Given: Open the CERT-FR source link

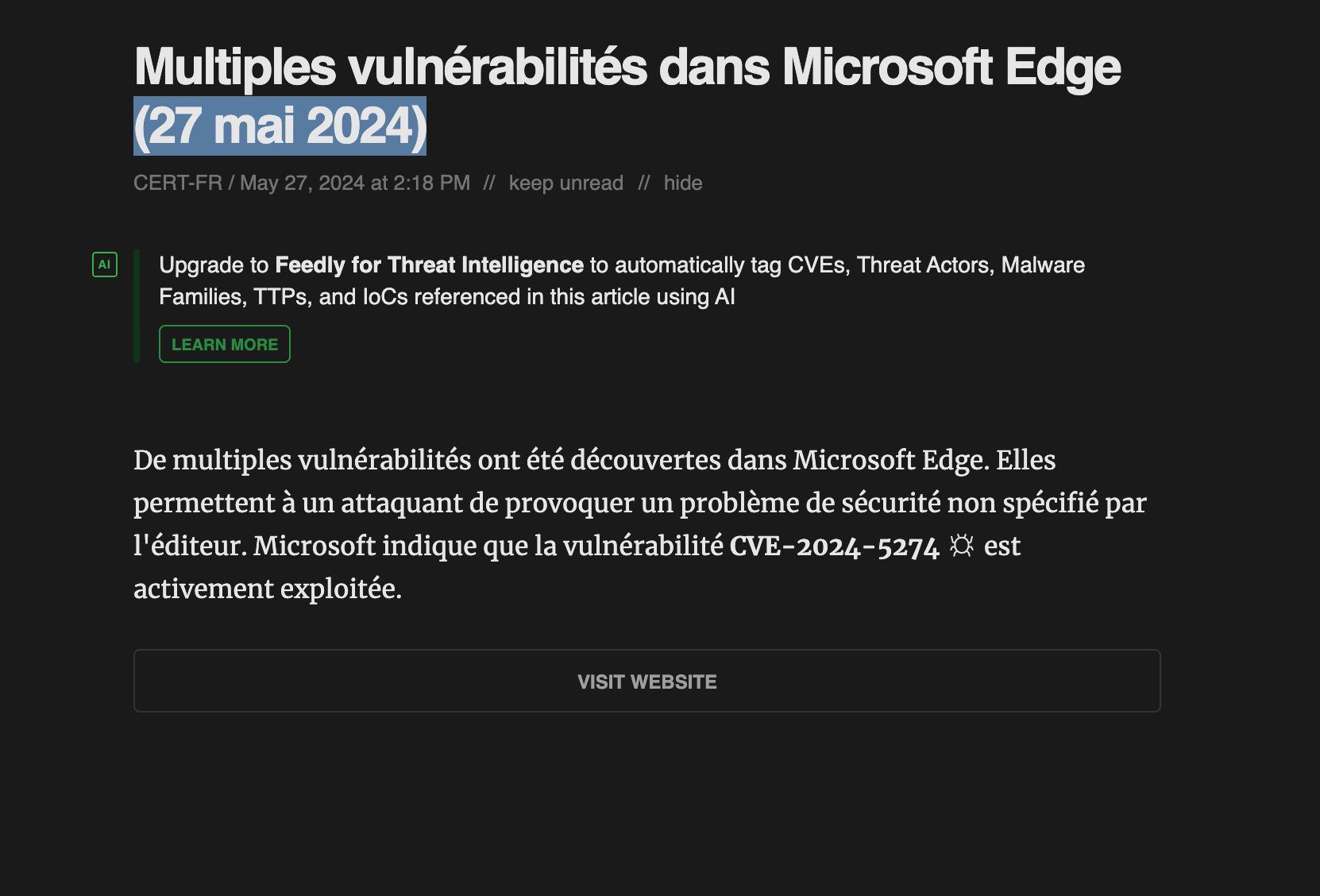Looking at the screenshot, I should (178, 183).
